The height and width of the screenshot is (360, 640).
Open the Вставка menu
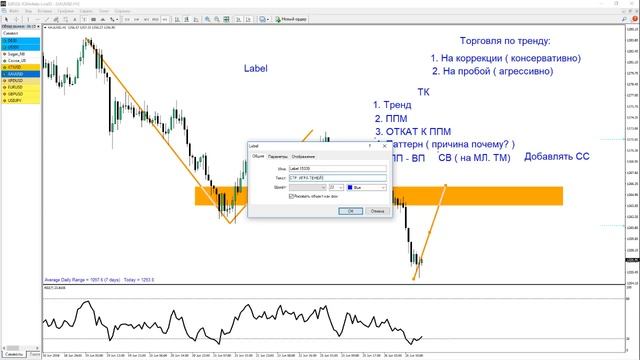[x=44, y=11]
